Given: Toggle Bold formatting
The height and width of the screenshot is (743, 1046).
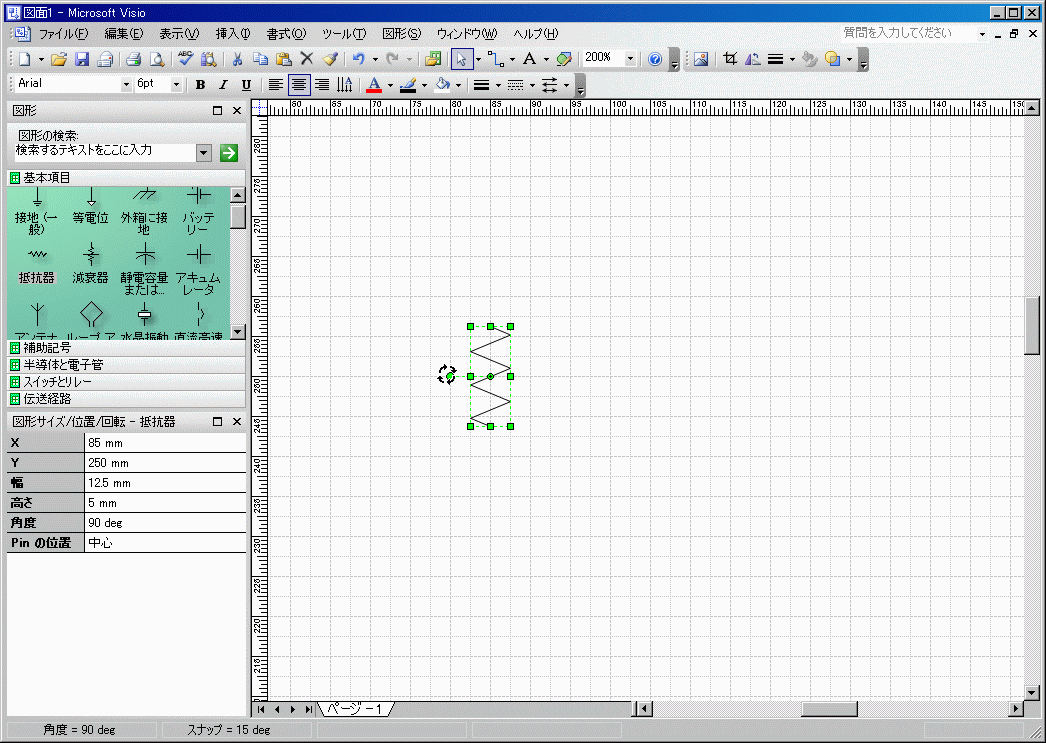Looking at the screenshot, I should (x=200, y=85).
